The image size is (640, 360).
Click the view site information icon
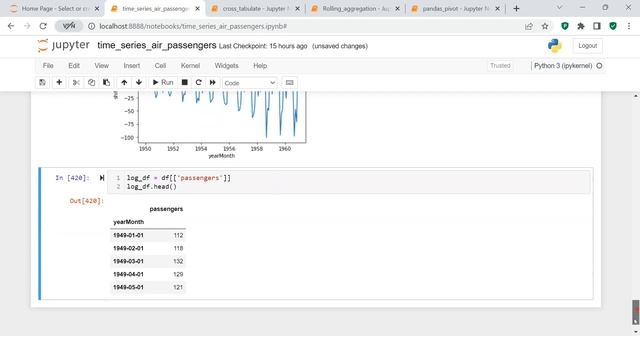click(x=91, y=26)
